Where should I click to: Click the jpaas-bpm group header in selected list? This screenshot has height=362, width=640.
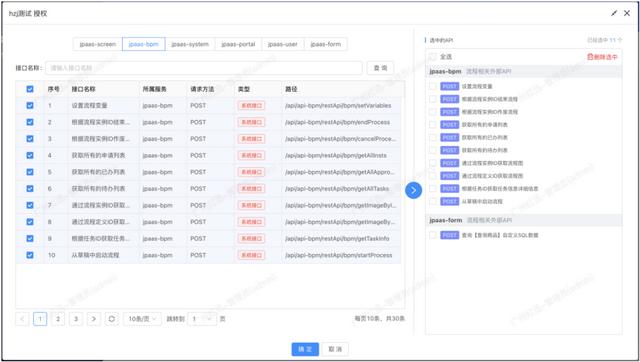point(524,71)
